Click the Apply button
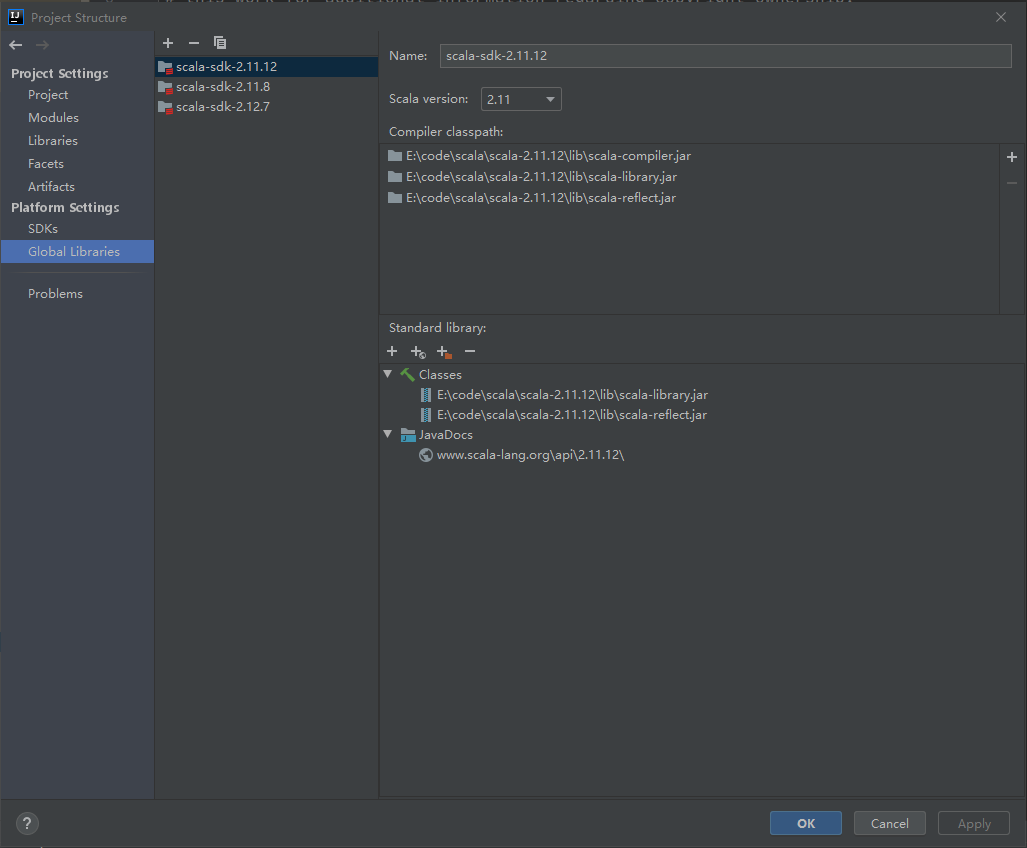Viewport: 1027px width, 848px height. pyautogui.click(x=974, y=823)
